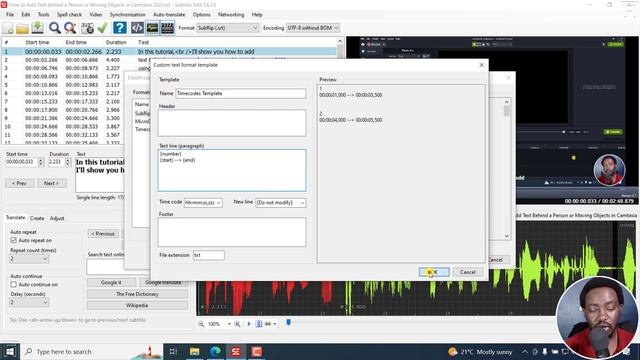
Task: Click the Next subtitle button
Action: point(51,183)
